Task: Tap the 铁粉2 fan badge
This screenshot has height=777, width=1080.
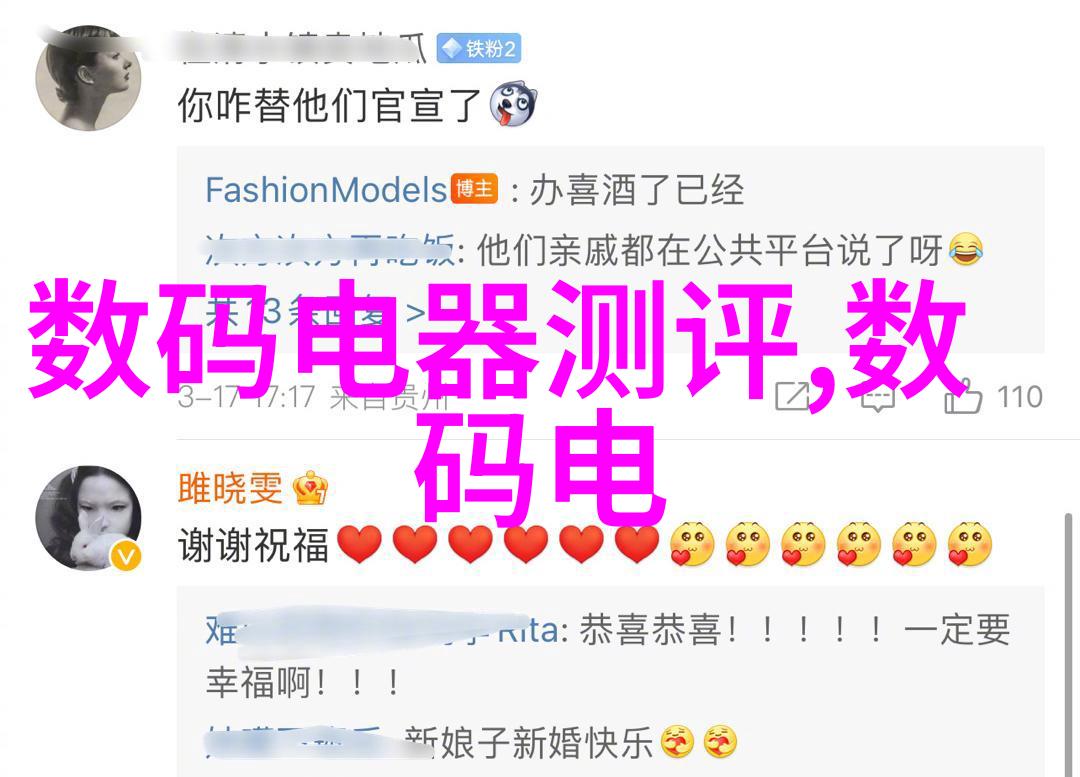Action: tap(479, 48)
